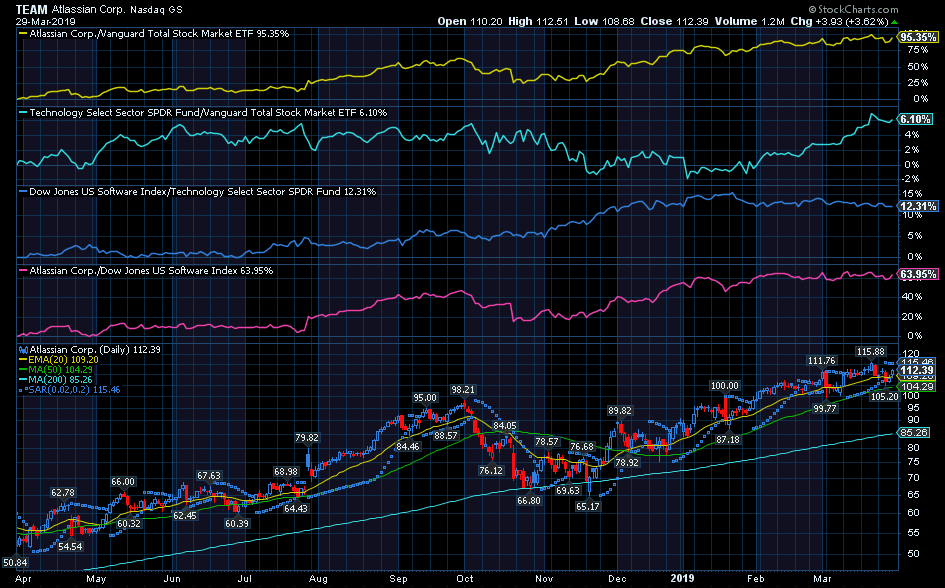This screenshot has height=588, width=945.
Task: Click the Apr label on time axis
Action: pyautogui.click(x=23, y=579)
